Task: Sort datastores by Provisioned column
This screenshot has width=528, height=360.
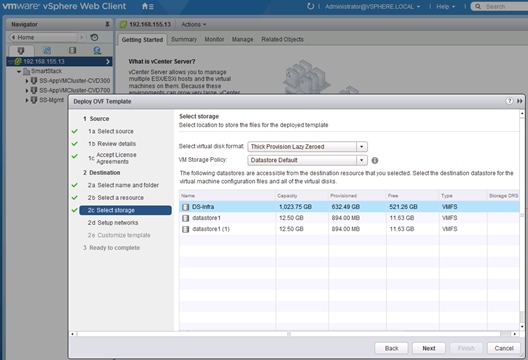Action: pyautogui.click(x=357, y=196)
